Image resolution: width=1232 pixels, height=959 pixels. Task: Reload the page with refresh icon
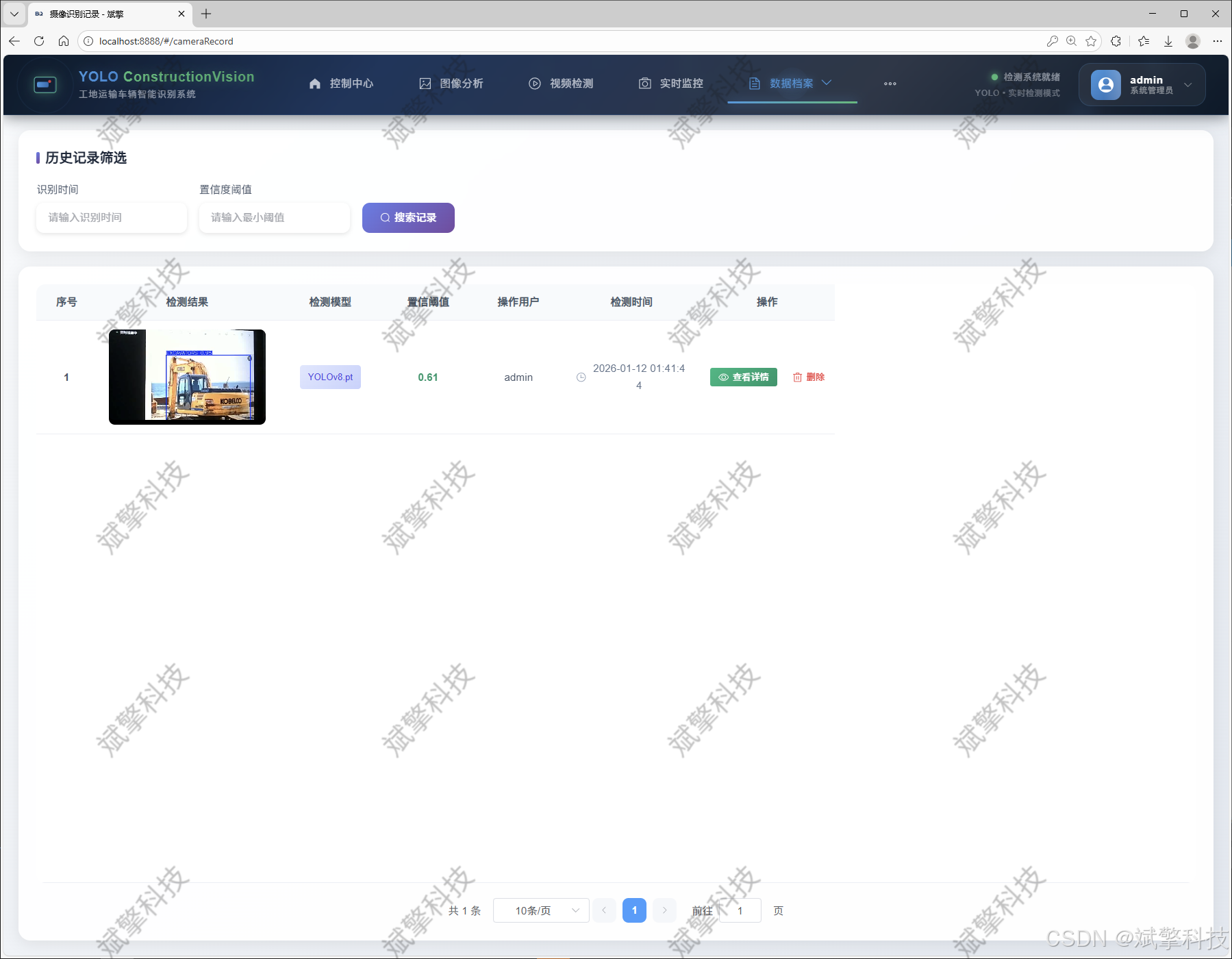39,41
